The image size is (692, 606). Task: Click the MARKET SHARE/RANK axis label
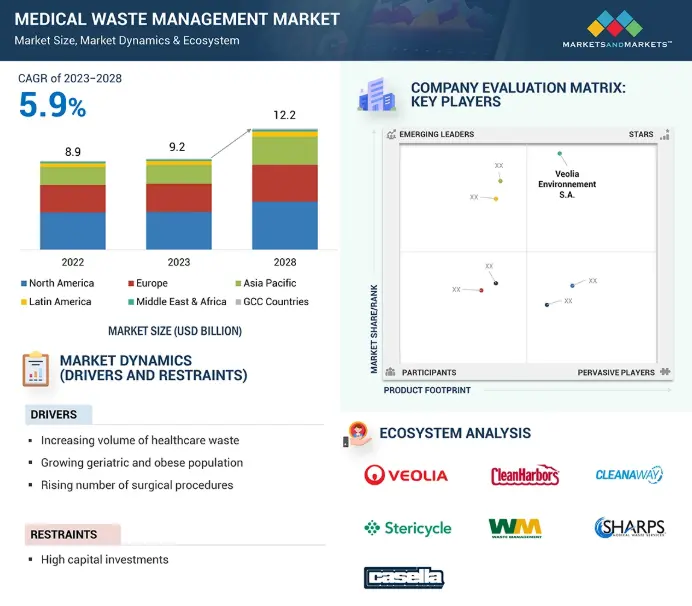tap(374, 329)
